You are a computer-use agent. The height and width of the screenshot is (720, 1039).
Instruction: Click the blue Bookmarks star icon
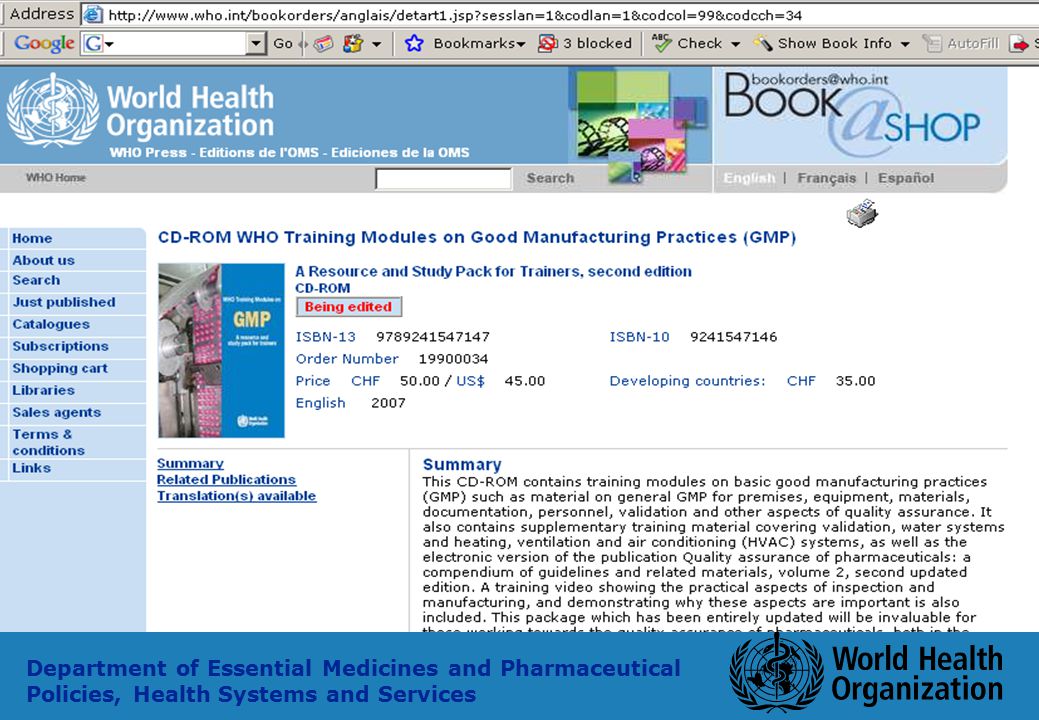(414, 44)
